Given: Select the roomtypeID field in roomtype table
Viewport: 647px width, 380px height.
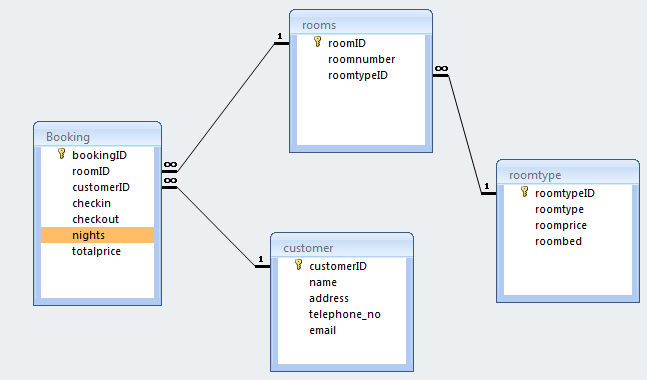Looking at the screenshot, I should [x=568, y=193].
